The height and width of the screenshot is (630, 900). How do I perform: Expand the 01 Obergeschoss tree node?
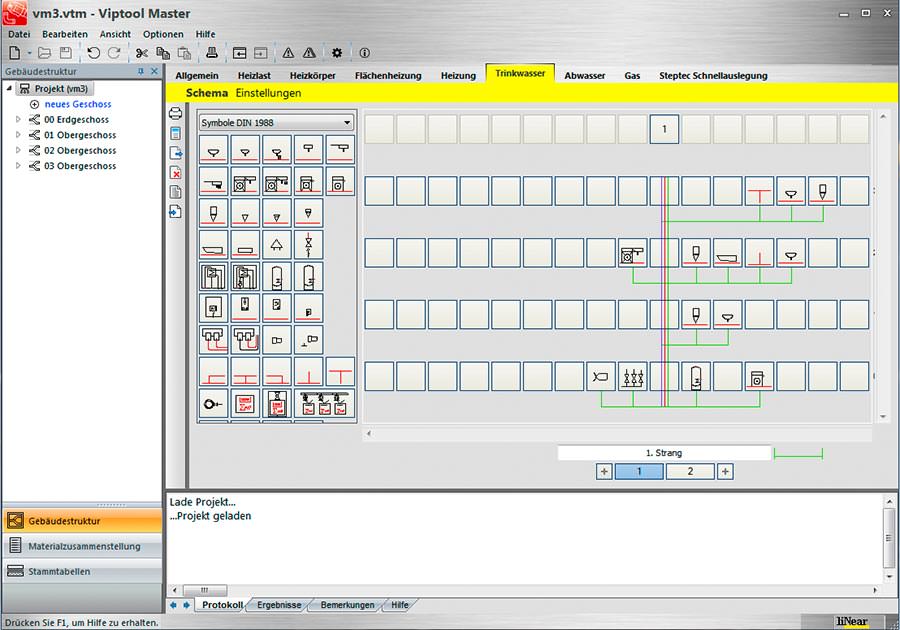click(x=18, y=135)
